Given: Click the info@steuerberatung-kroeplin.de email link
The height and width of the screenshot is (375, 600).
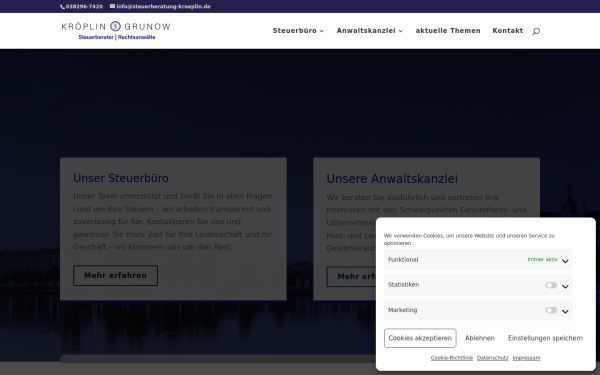Looking at the screenshot, I should [163, 7].
